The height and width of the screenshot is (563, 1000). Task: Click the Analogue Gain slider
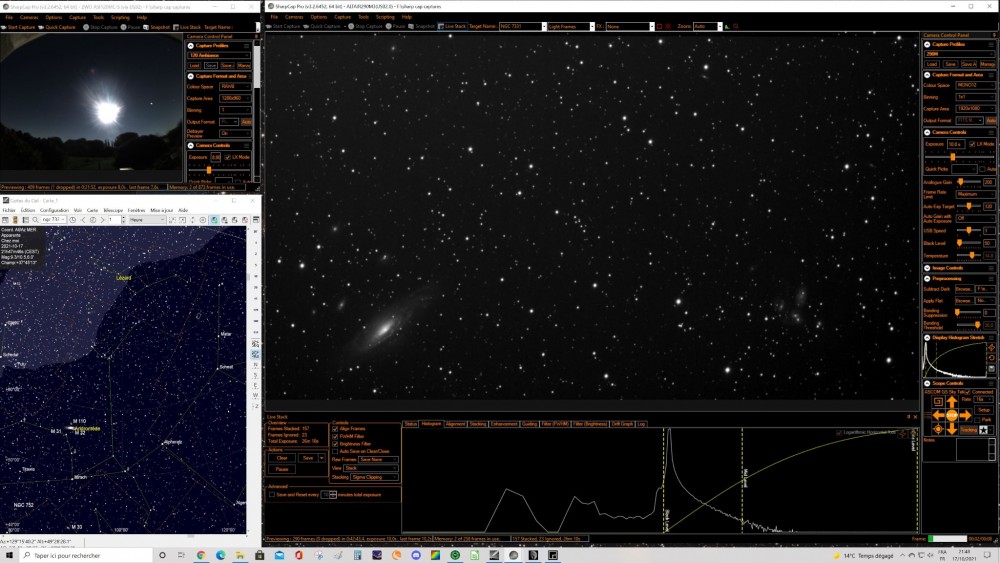[967, 182]
